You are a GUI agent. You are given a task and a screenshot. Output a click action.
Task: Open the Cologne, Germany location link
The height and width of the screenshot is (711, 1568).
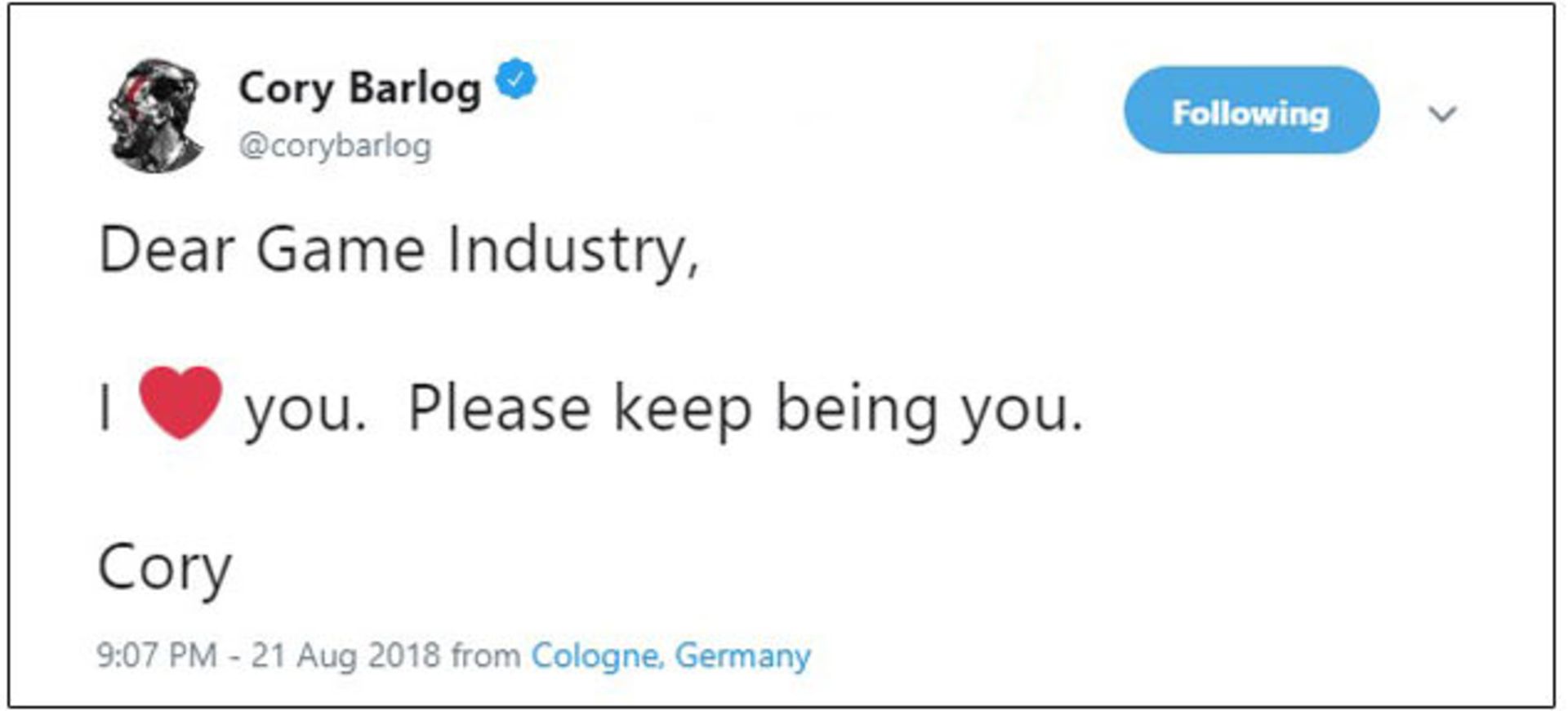(670, 655)
